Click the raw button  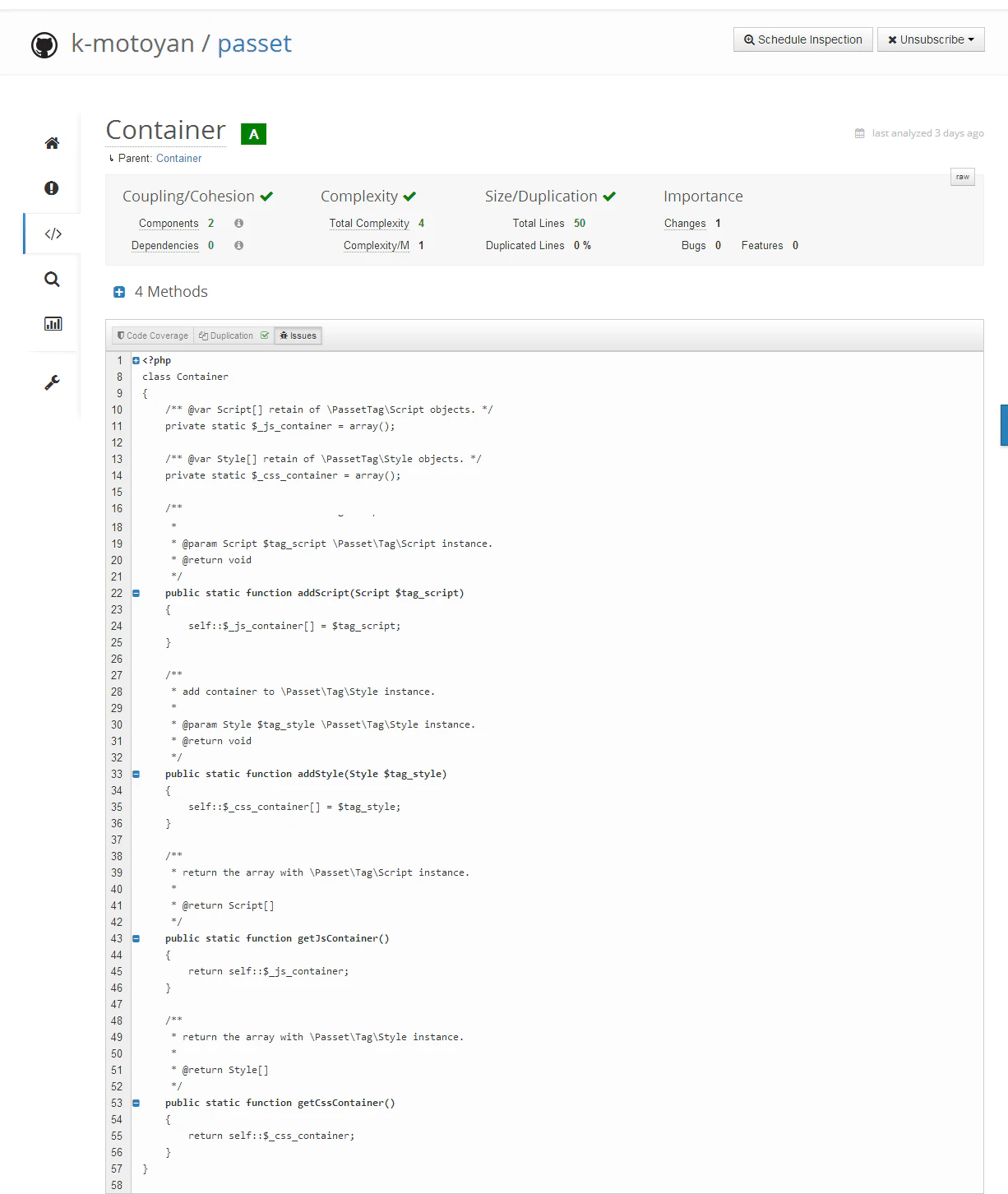click(x=963, y=177)
